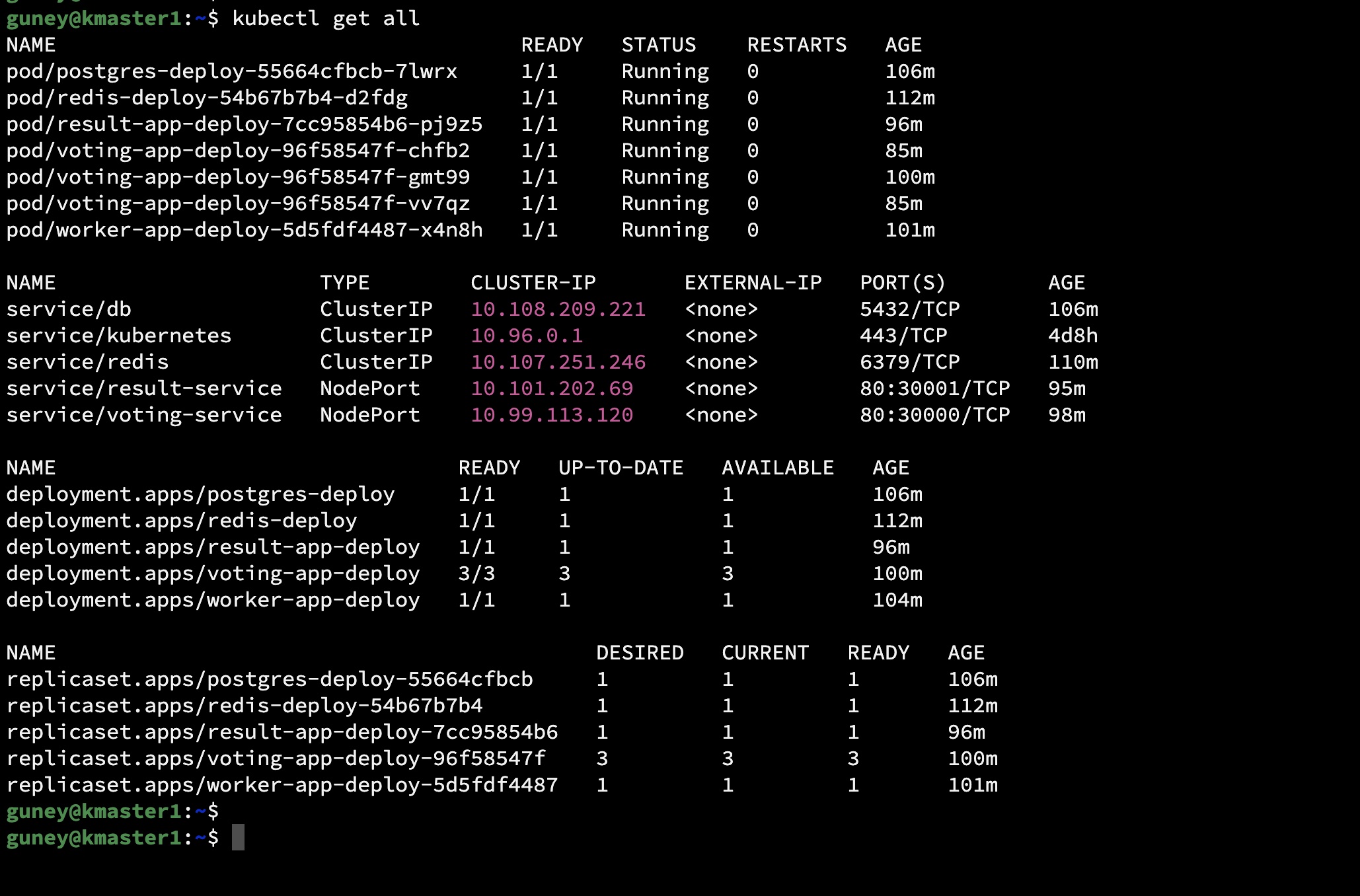This screenshot has height=896, width=1360.
Task: Select pod/result-app-deploy-7cc95854b6-pj9z5 name
Action: 245,124
